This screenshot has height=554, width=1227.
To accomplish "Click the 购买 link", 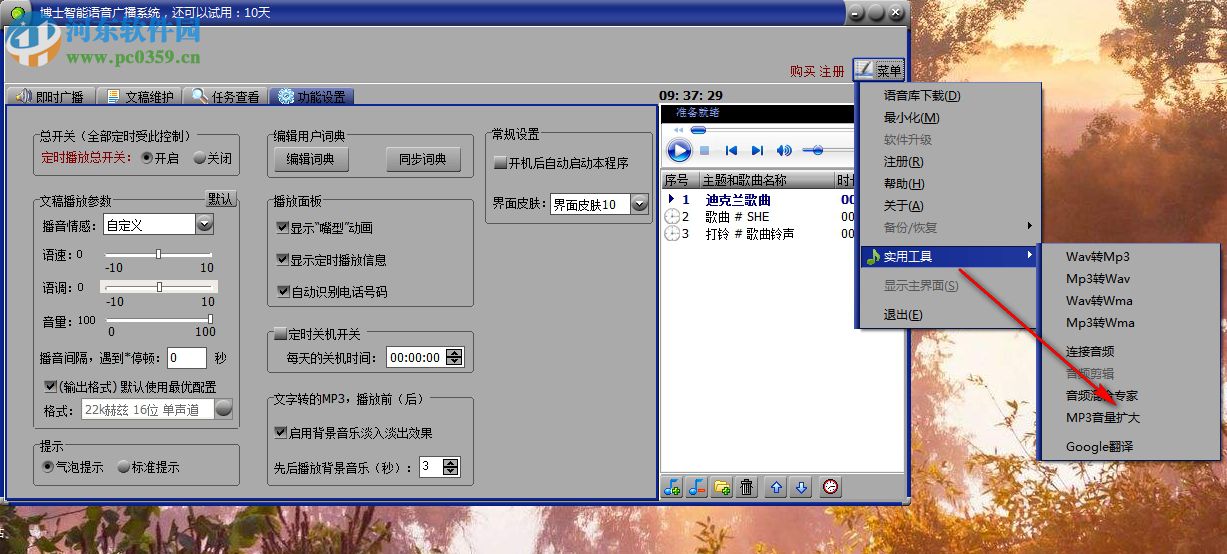I will (803, 71).
